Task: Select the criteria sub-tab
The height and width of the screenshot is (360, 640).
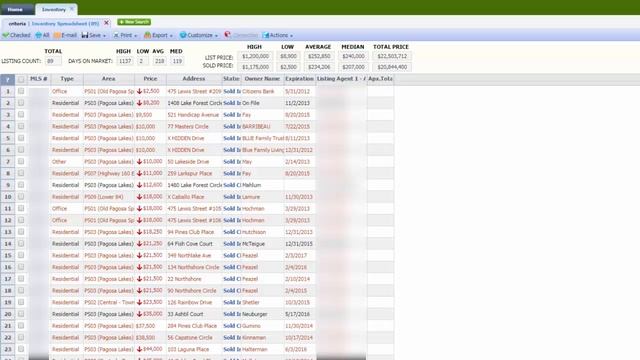Action: (17, 24)
